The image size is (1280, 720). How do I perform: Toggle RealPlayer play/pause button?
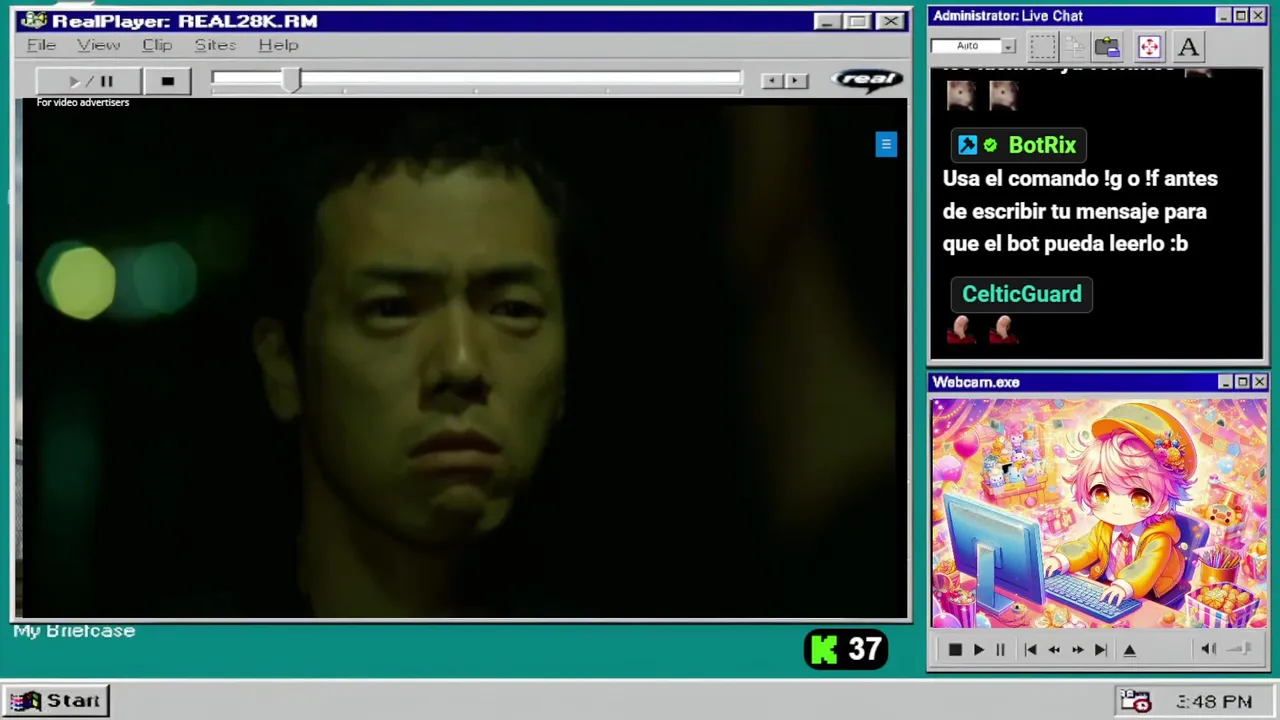point(90,81)
